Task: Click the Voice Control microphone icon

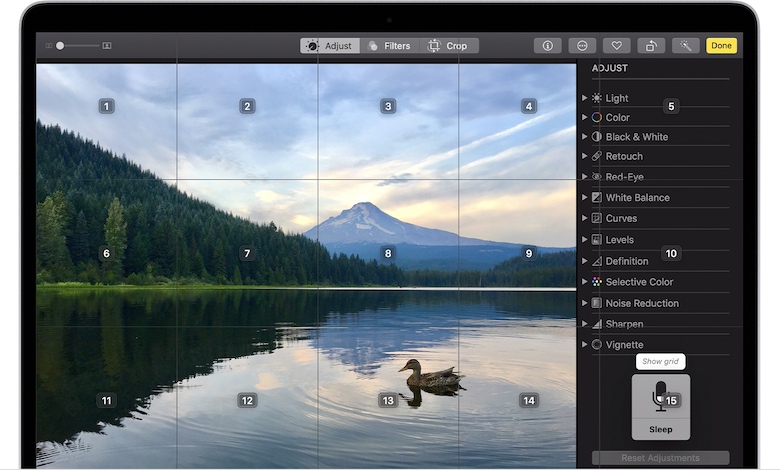Action: tap(659, 397)
